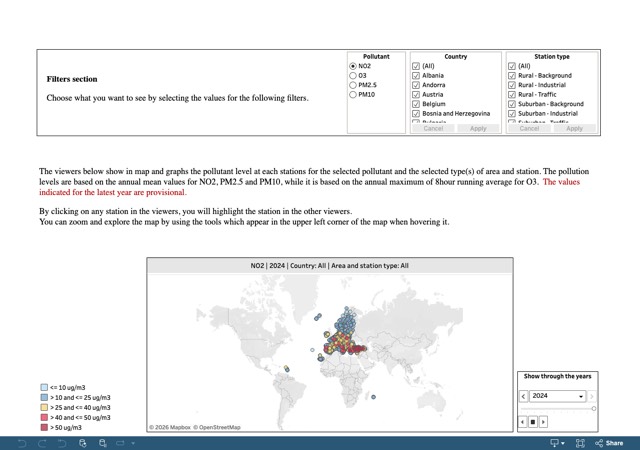Open the Download icon menu
Image resolution: width=640 pixels, height=450 pixels.
coord(557,443)
